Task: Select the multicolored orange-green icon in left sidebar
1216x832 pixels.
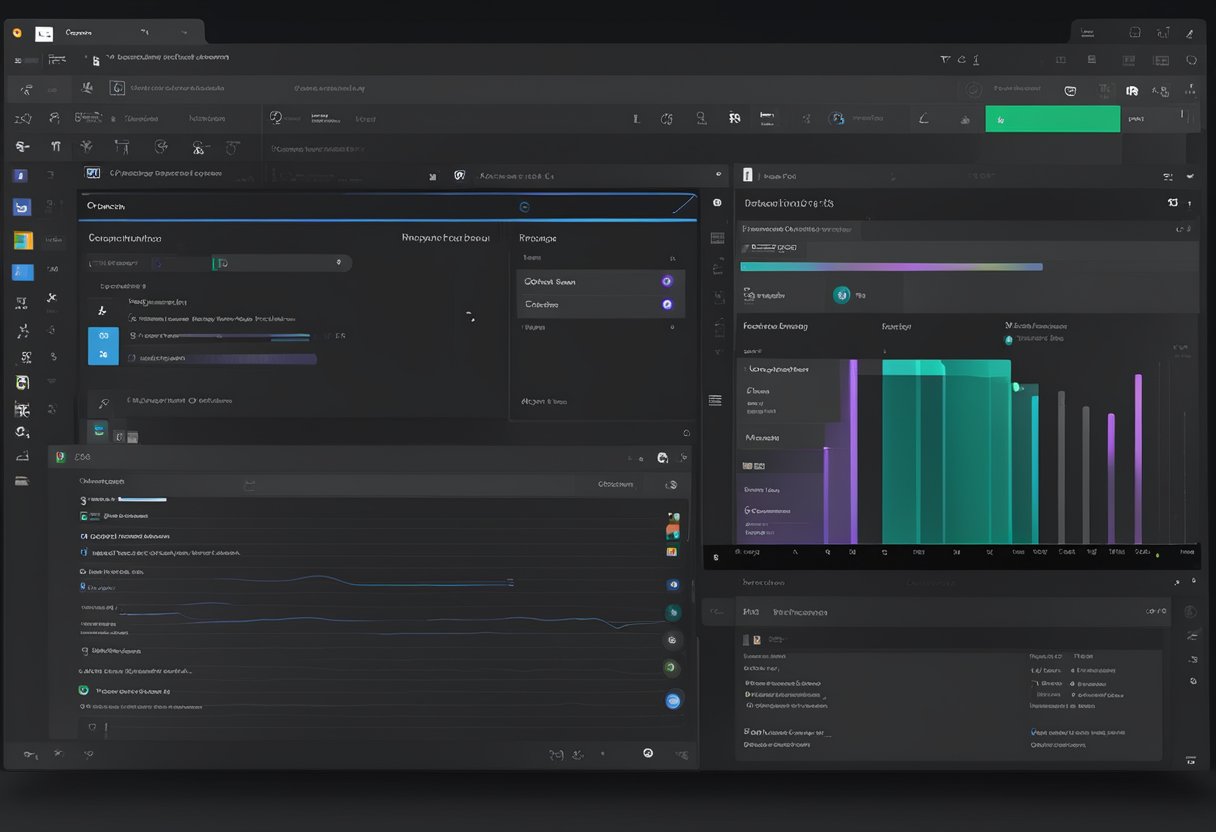Action: click(23, 240)
